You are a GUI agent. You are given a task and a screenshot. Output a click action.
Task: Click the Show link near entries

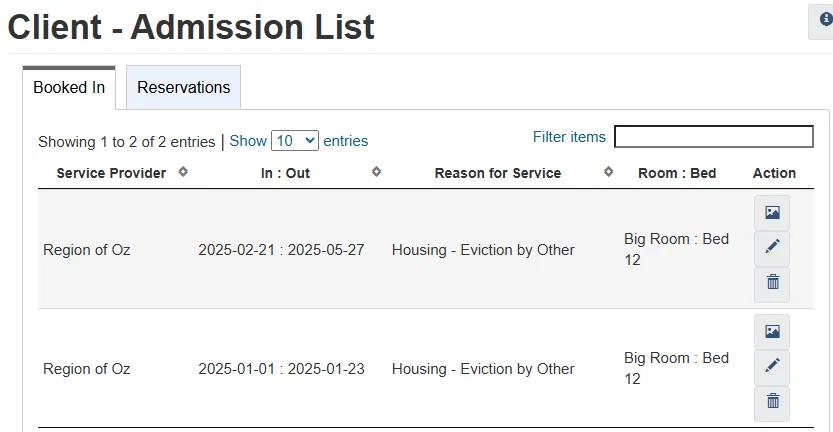coord(248,141)
